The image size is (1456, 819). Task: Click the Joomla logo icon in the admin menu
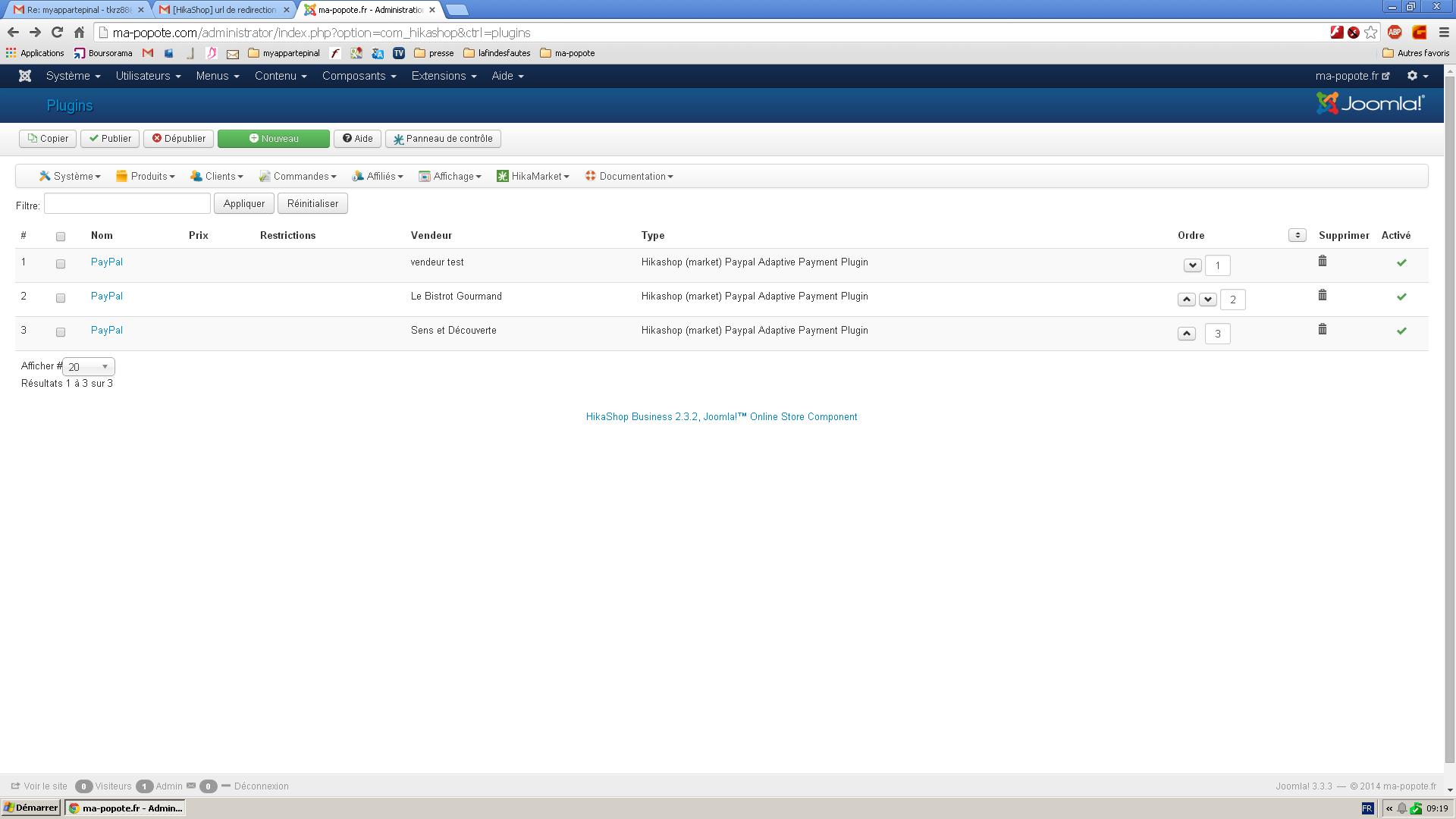[x=25, y=76]
